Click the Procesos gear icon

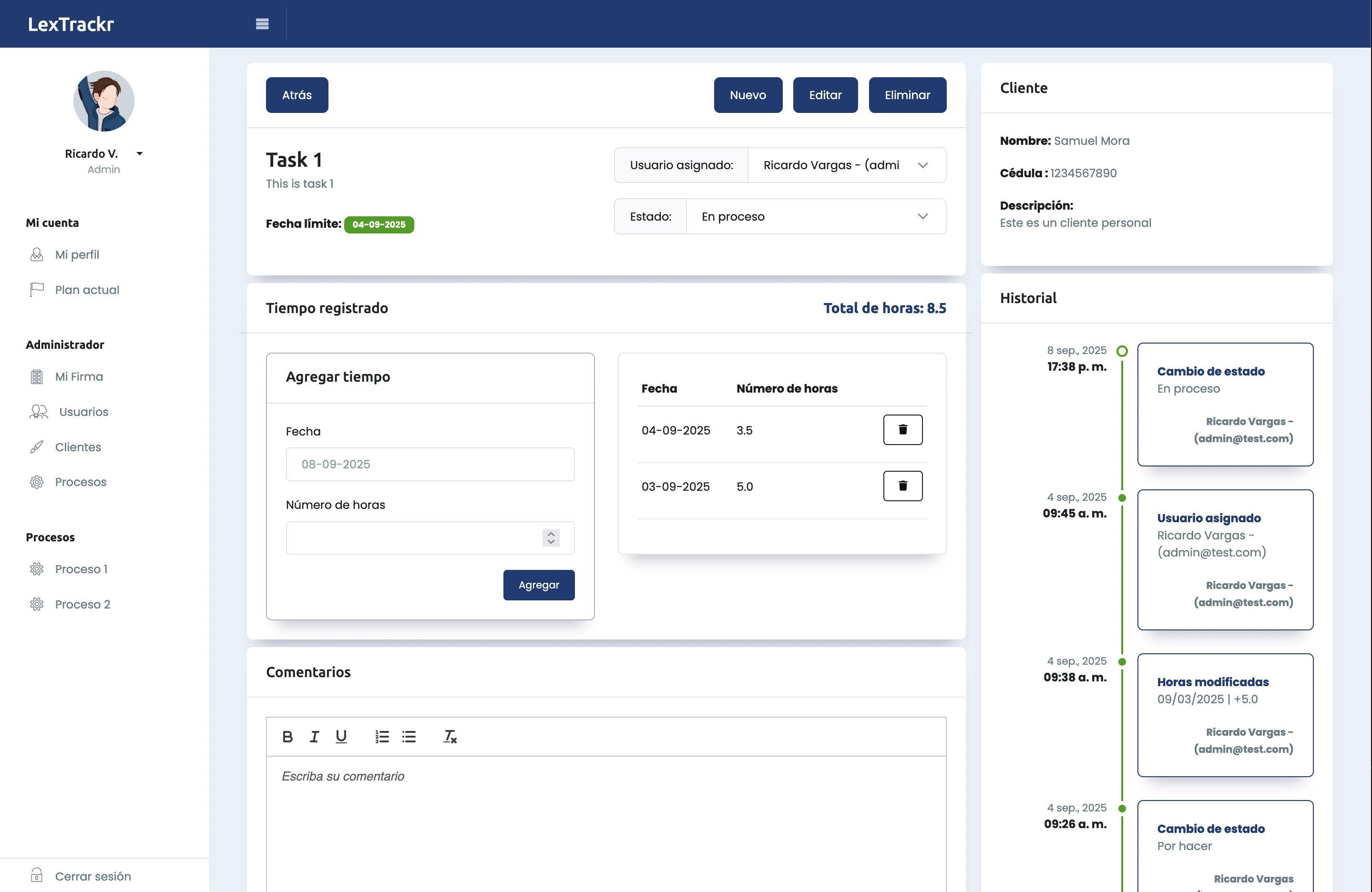coord(36,482)
